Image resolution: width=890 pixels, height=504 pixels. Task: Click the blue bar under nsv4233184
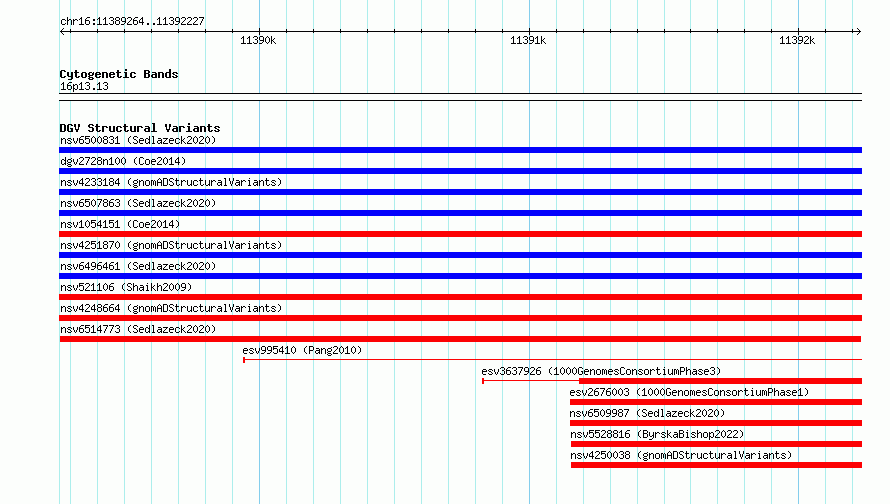pos(460,192)
